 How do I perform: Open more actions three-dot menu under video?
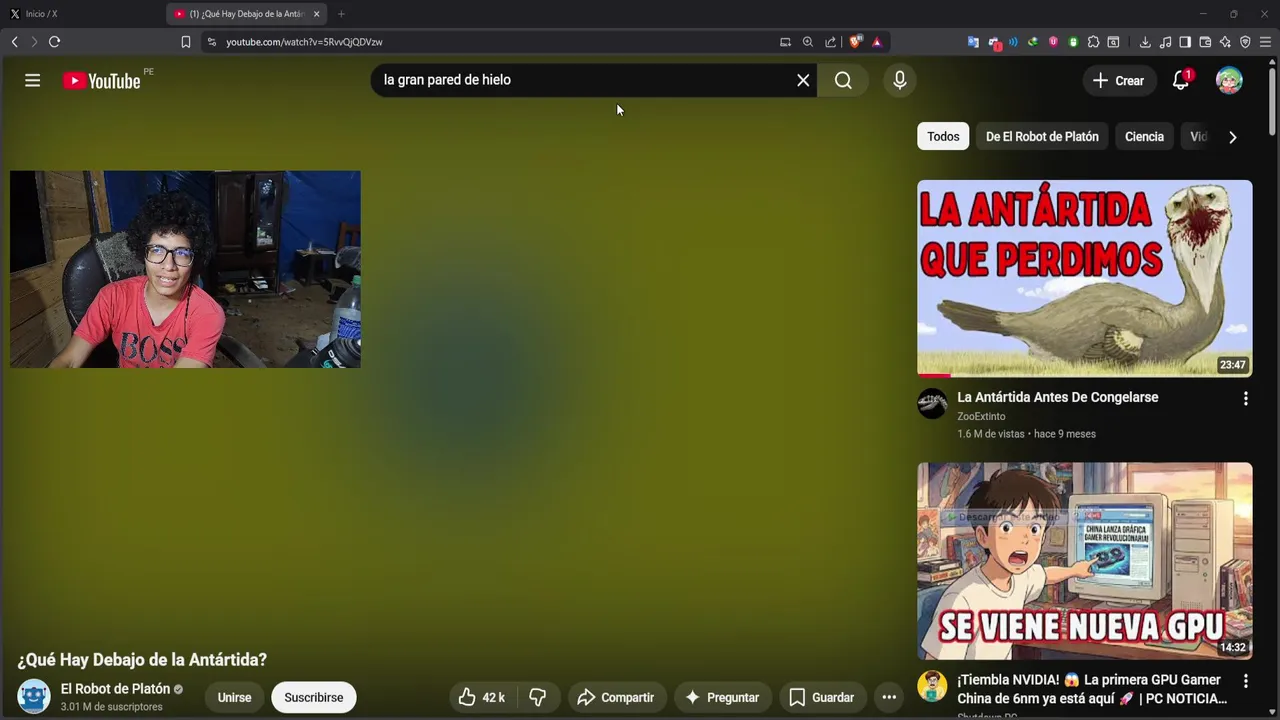click(x=889, y=697)
